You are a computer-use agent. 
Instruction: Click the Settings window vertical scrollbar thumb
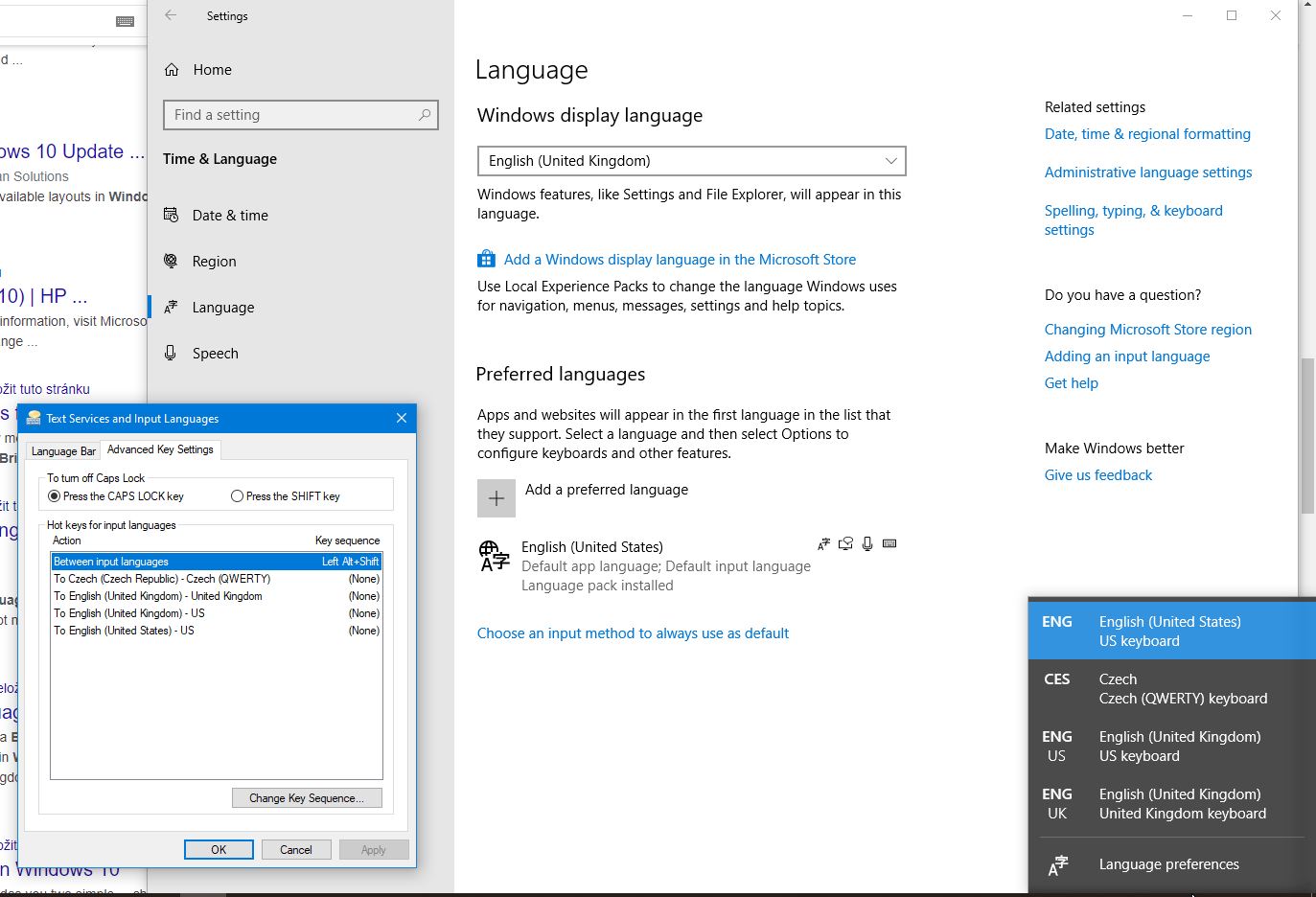coord(1306,436)
